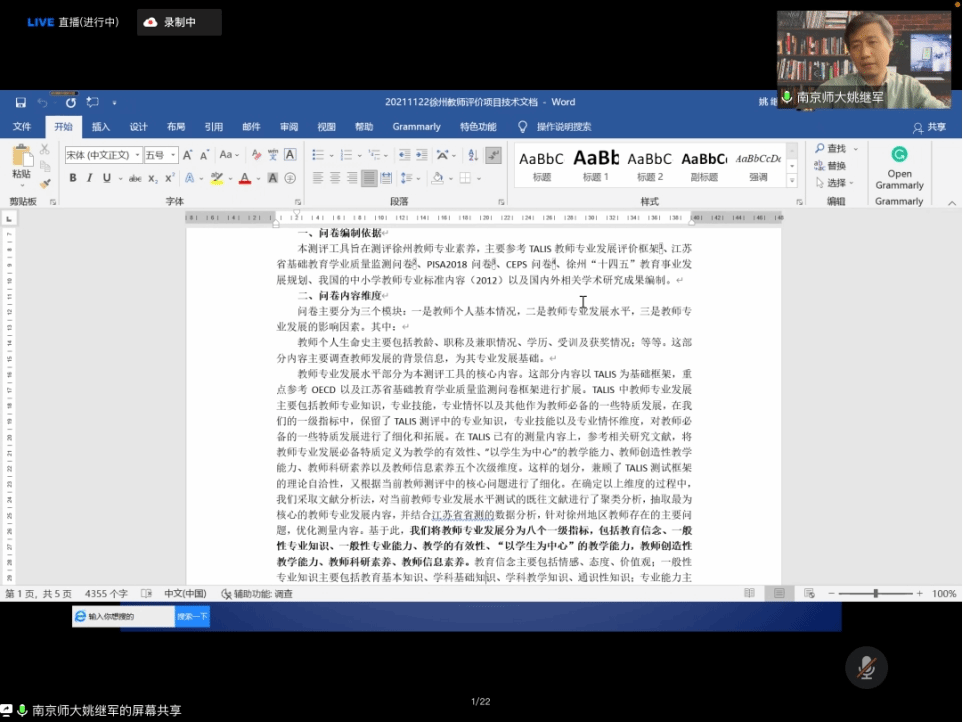Screen dimensions: 963x722
Task: Click the sort paragraph icon
Action: [472, 155]
